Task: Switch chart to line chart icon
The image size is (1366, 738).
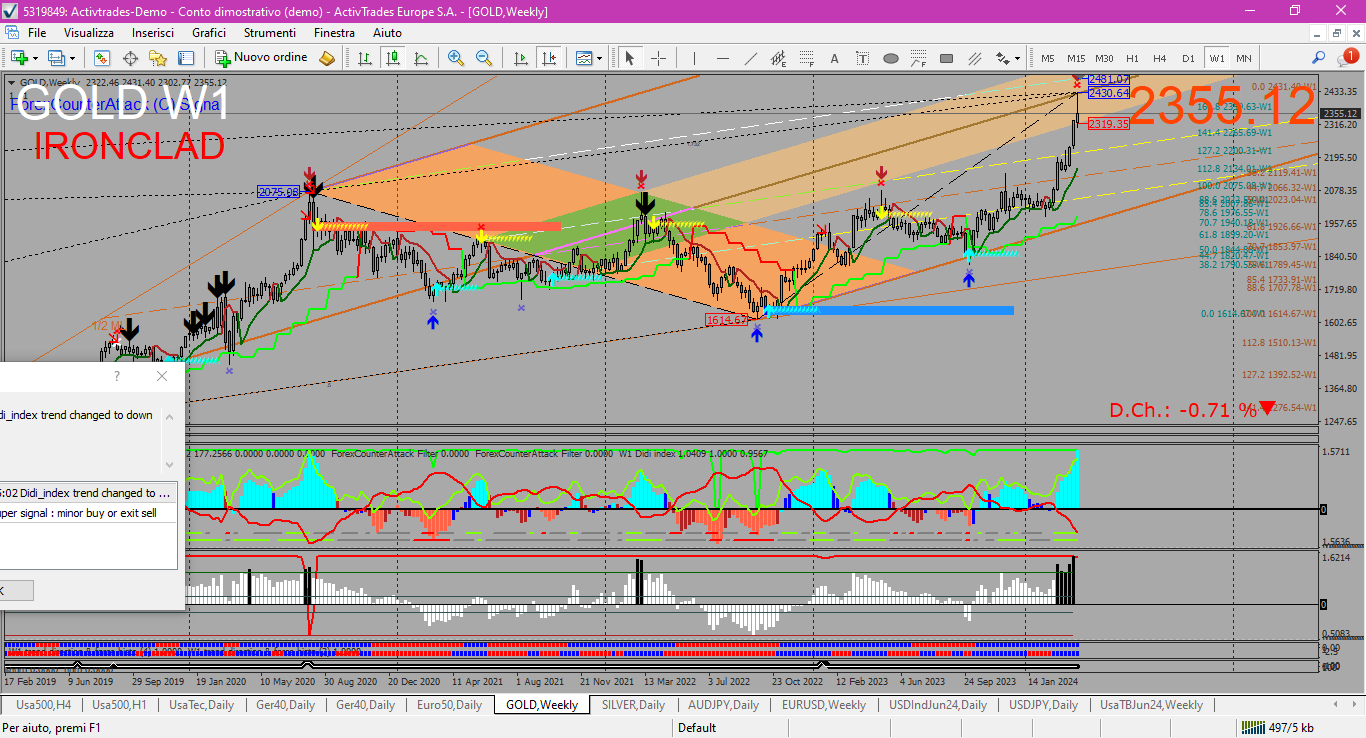Action: point(421,58)
